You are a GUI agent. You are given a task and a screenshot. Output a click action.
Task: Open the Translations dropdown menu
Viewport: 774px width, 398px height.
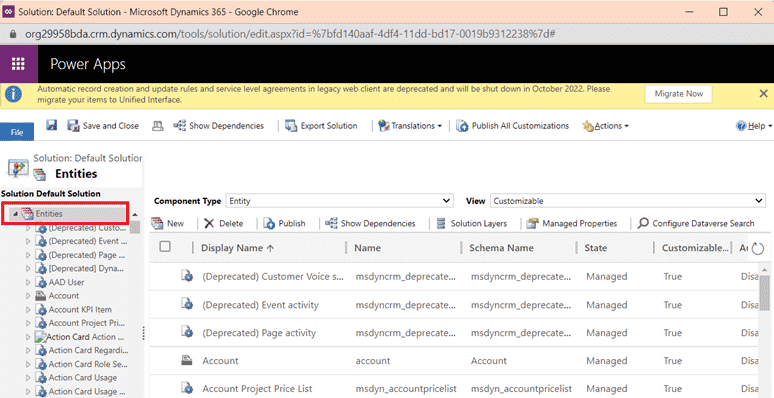click(x=410, y=126)
